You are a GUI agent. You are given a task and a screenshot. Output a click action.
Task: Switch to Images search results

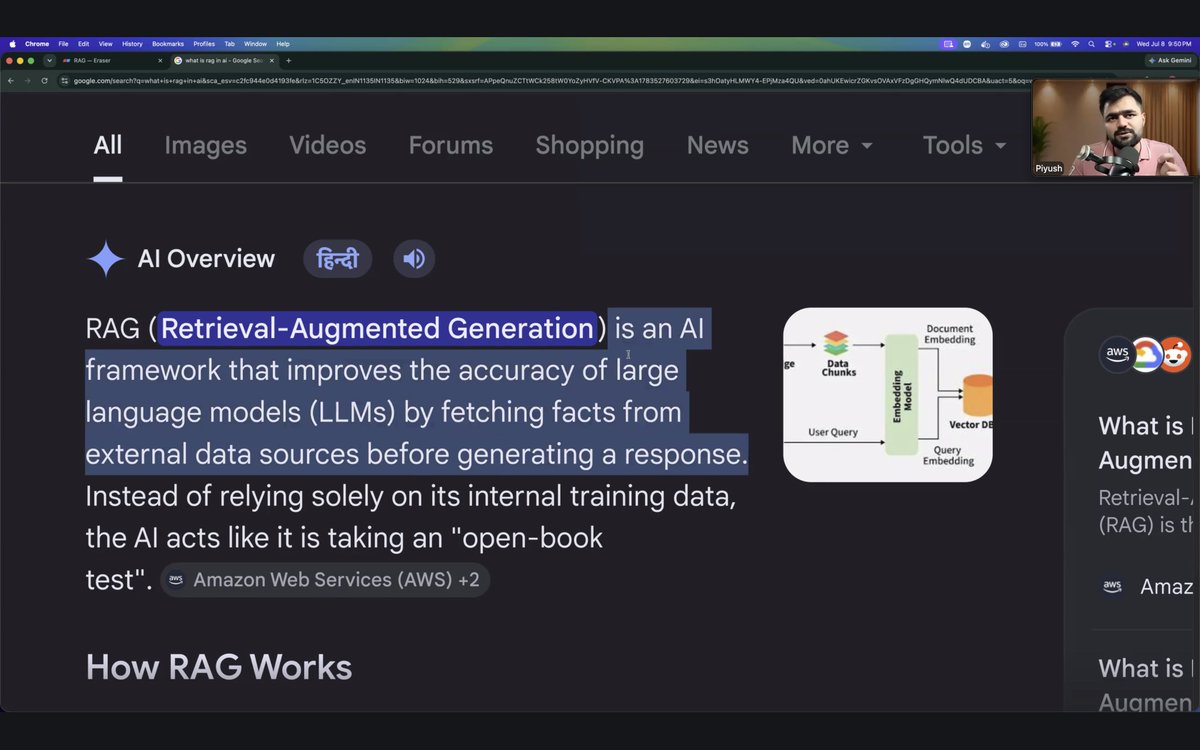205,145
